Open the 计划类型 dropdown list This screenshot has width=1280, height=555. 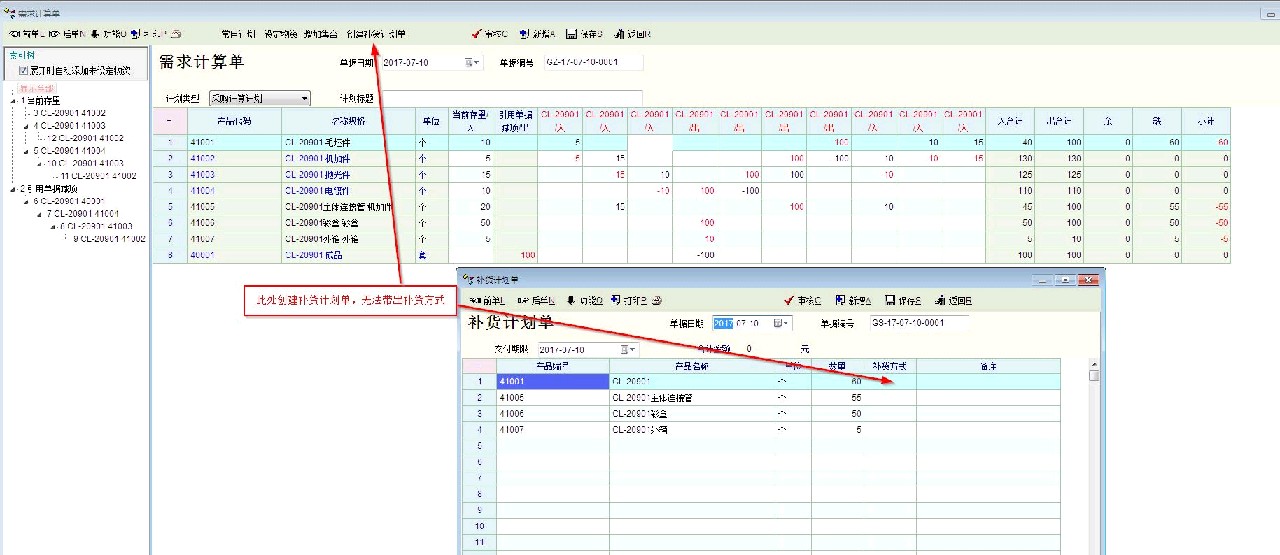(x=304, y=98)
